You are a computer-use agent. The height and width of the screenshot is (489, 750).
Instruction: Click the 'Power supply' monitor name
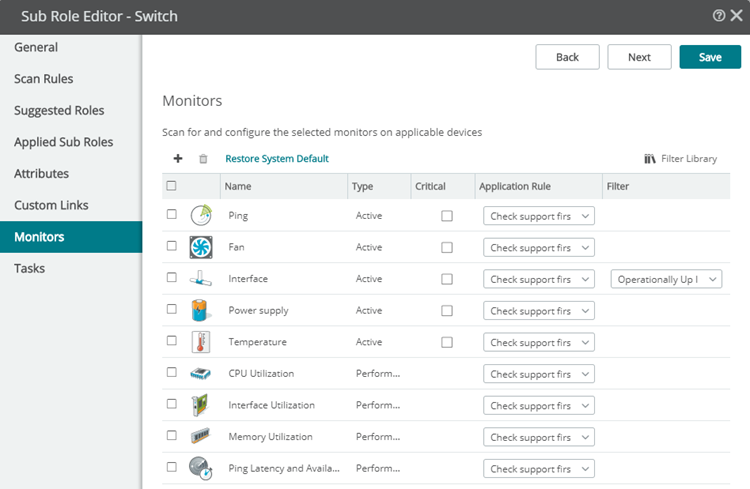click(258, 311)
